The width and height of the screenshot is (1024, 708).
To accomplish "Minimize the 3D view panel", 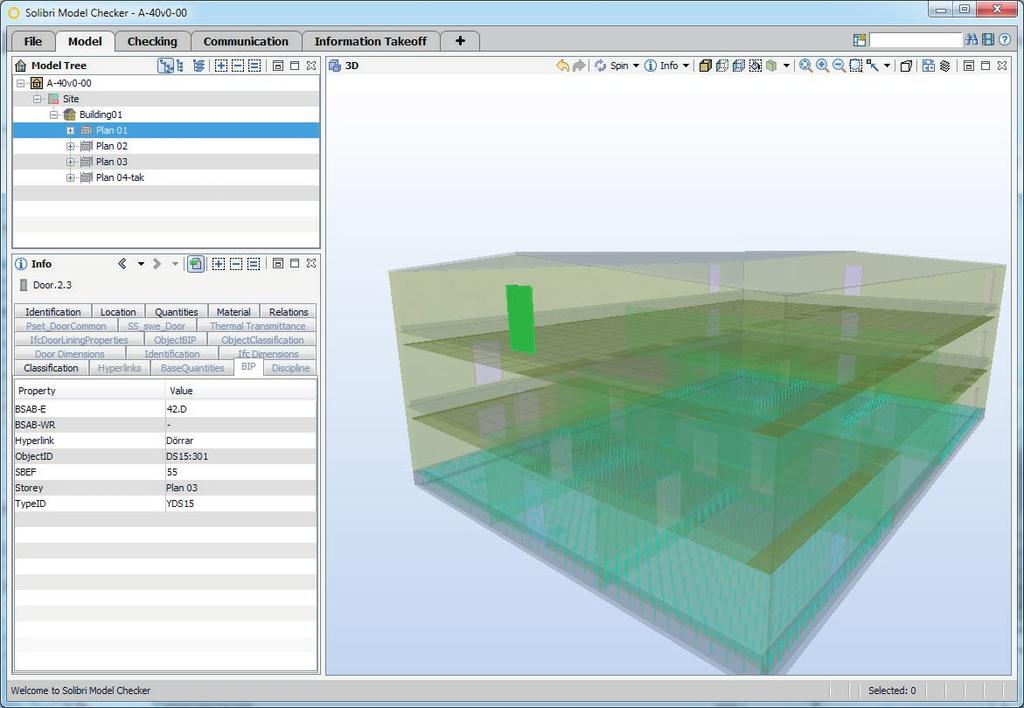I will click(x=968, y=65).
